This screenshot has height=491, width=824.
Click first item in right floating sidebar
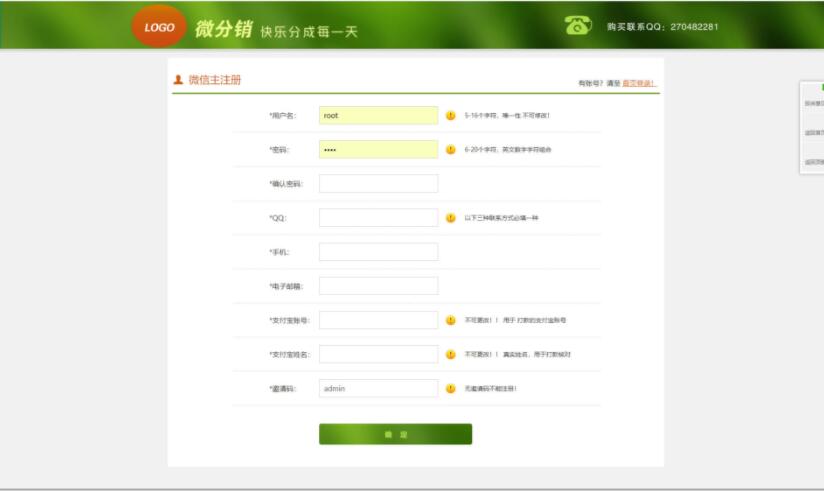click(813, 104)
